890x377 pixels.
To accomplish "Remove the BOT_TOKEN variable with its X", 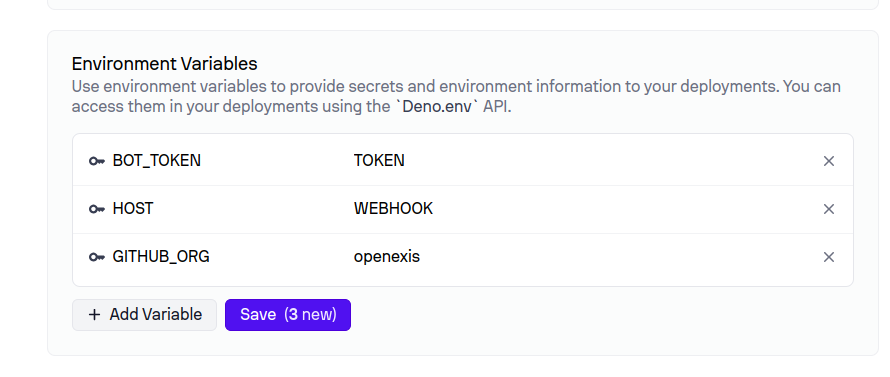I will click(x=829, y=161).
